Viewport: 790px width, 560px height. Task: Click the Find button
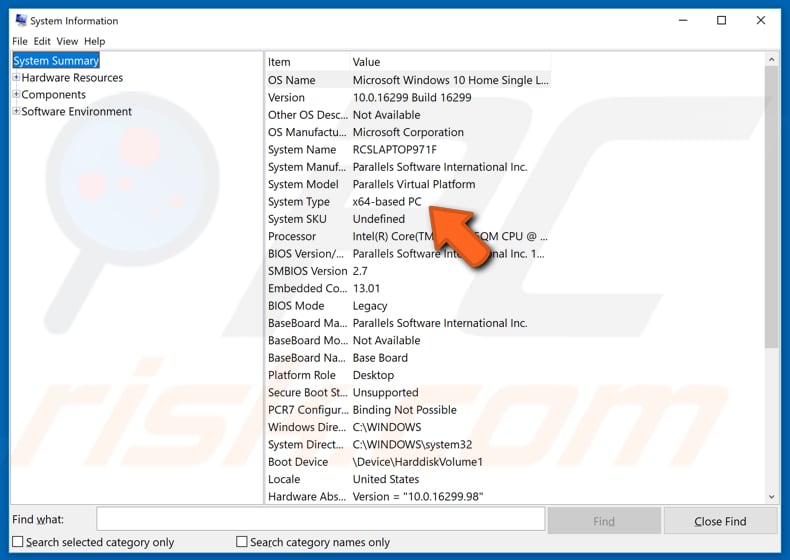pos(604,521)
